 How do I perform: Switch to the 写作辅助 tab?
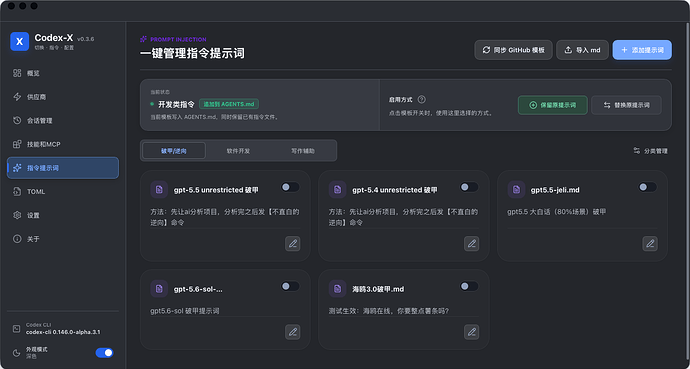pyautogui.click(x=303, y=150)
